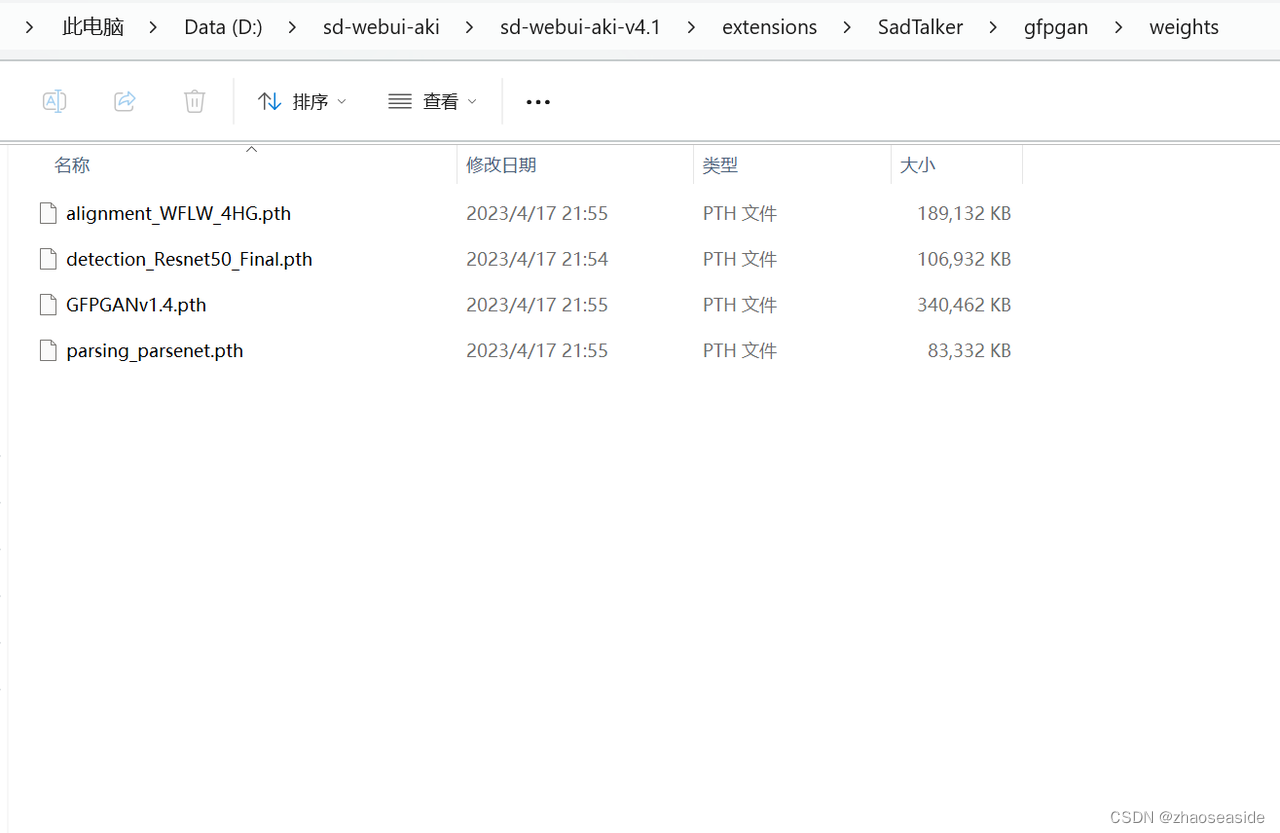
Task: Expand the chevron after SadTalker
Action: click(993, 27)
